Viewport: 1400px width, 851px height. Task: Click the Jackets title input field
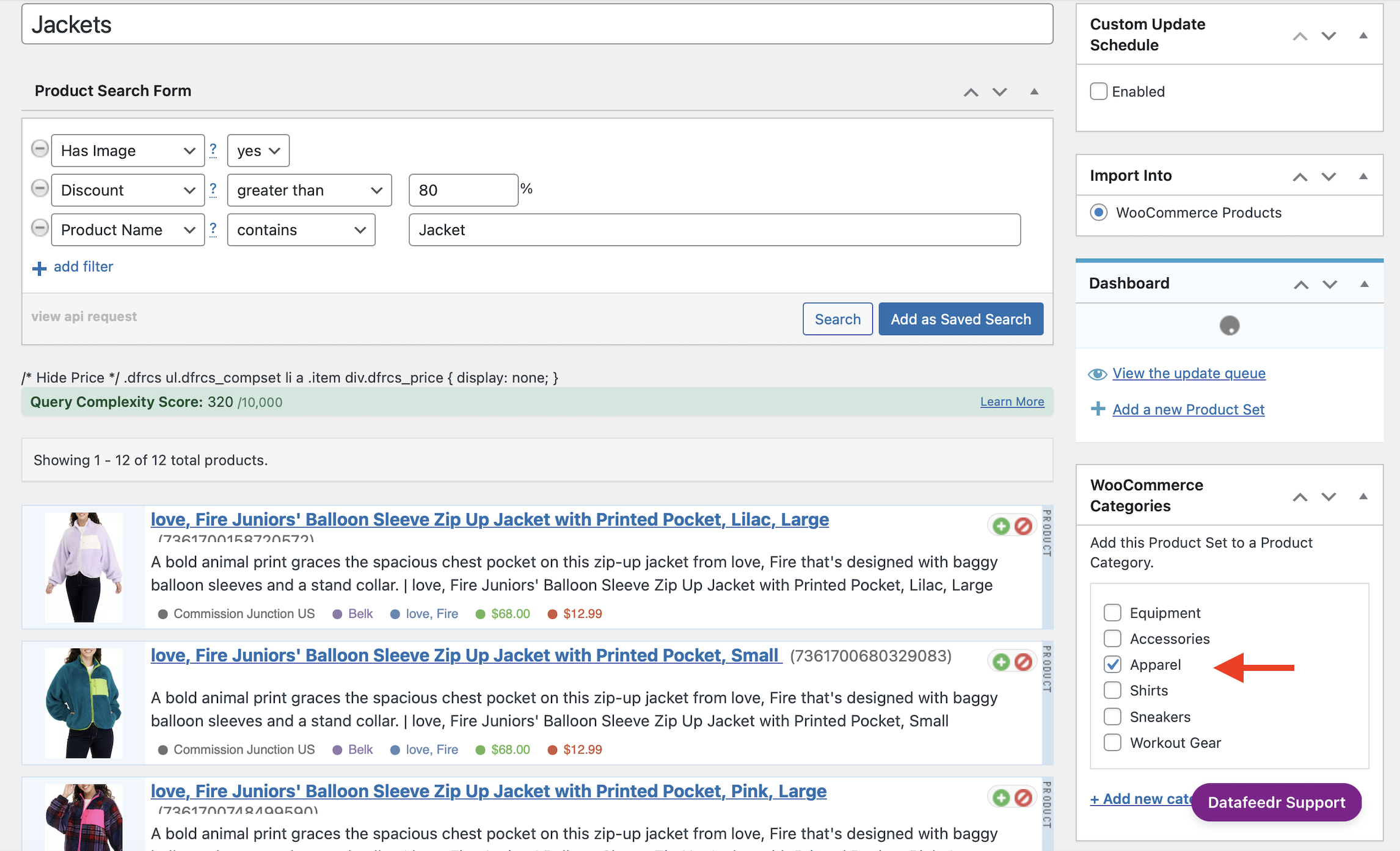(x=538, y=24)
